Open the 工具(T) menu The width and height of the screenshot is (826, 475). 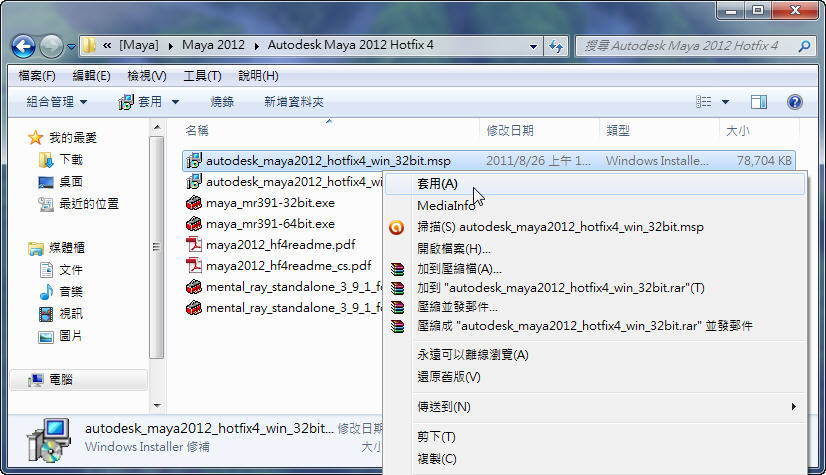[202, 76]
